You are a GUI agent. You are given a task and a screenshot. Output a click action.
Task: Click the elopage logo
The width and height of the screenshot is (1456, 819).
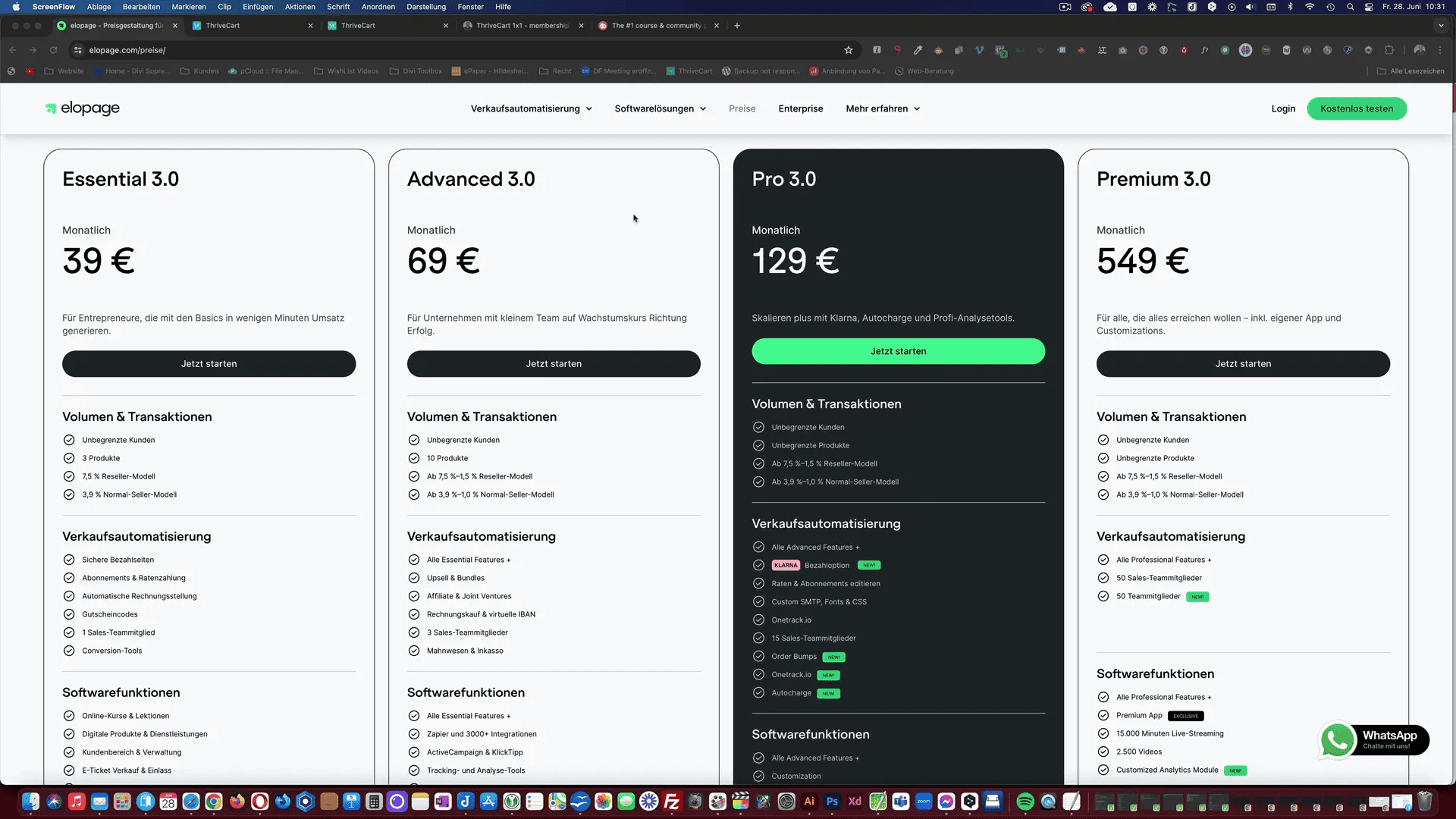point(82,108)
